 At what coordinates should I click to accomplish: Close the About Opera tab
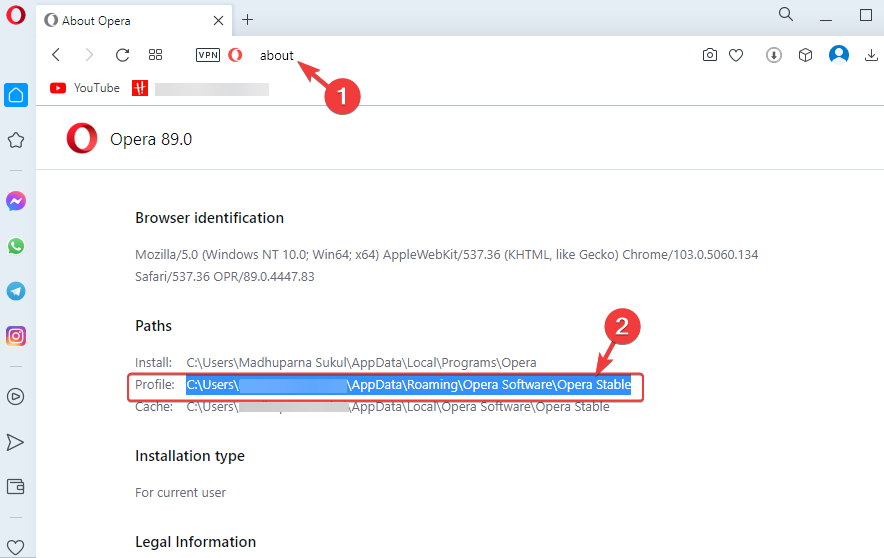click(x=218, y=21)
